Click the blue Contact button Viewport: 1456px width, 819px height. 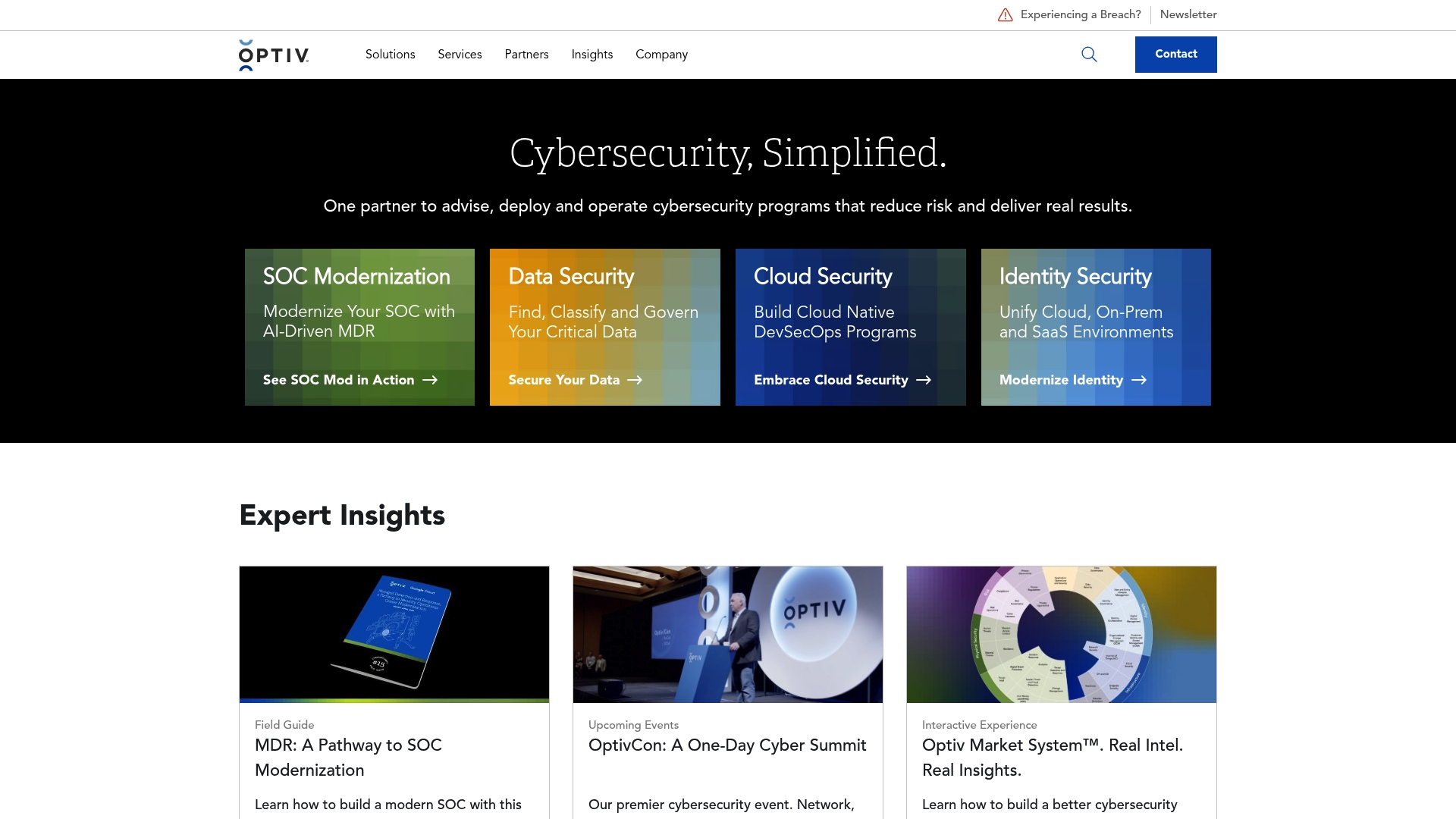(x=1176, y=55)
